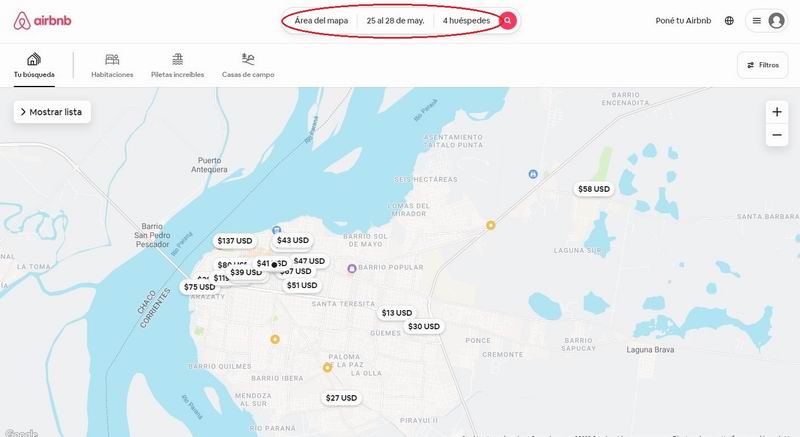This screenshot has width=800, height=437.
Task: Click the Airbnb logo
Action: pos(42,21)
